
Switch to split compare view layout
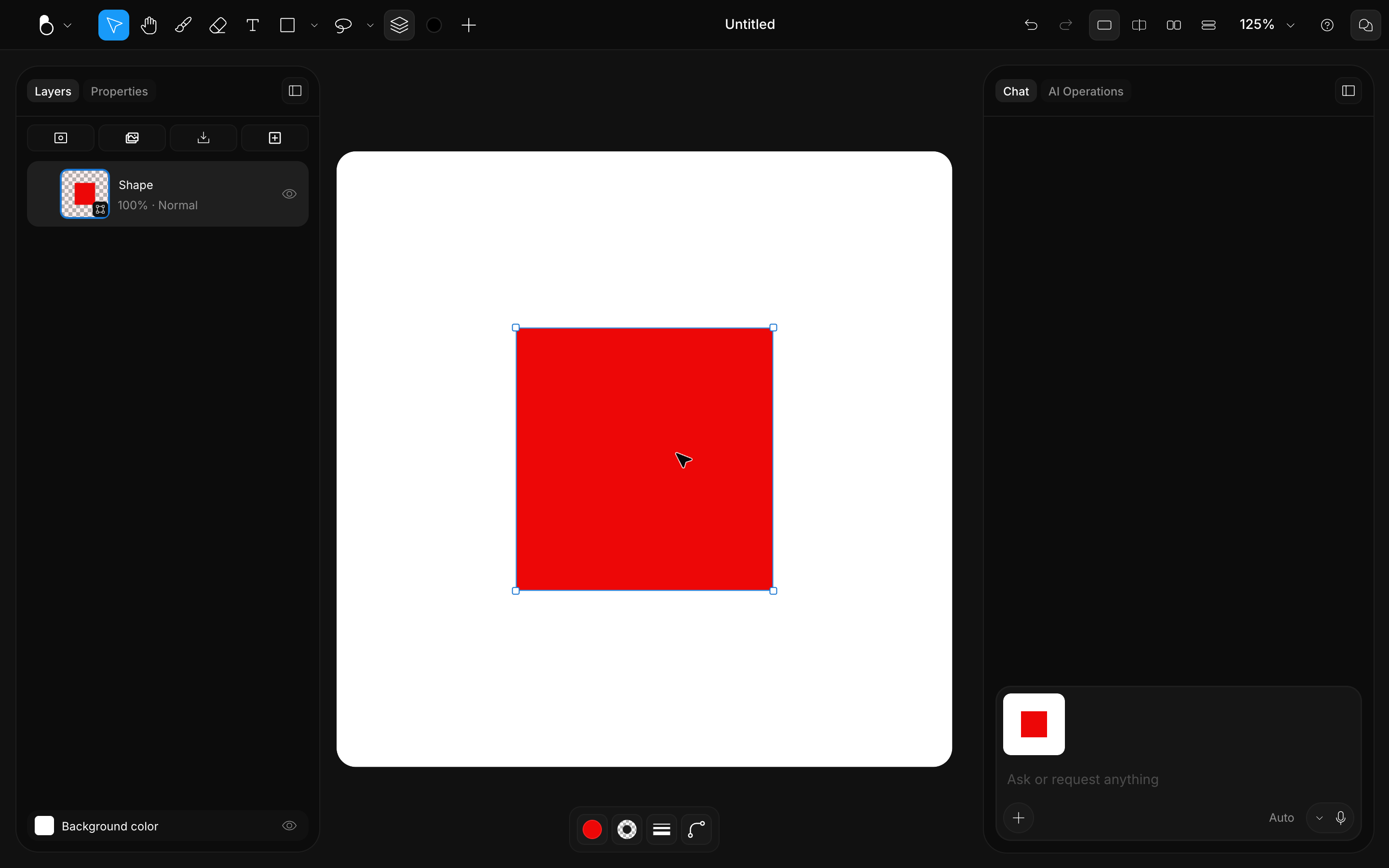1139,25
